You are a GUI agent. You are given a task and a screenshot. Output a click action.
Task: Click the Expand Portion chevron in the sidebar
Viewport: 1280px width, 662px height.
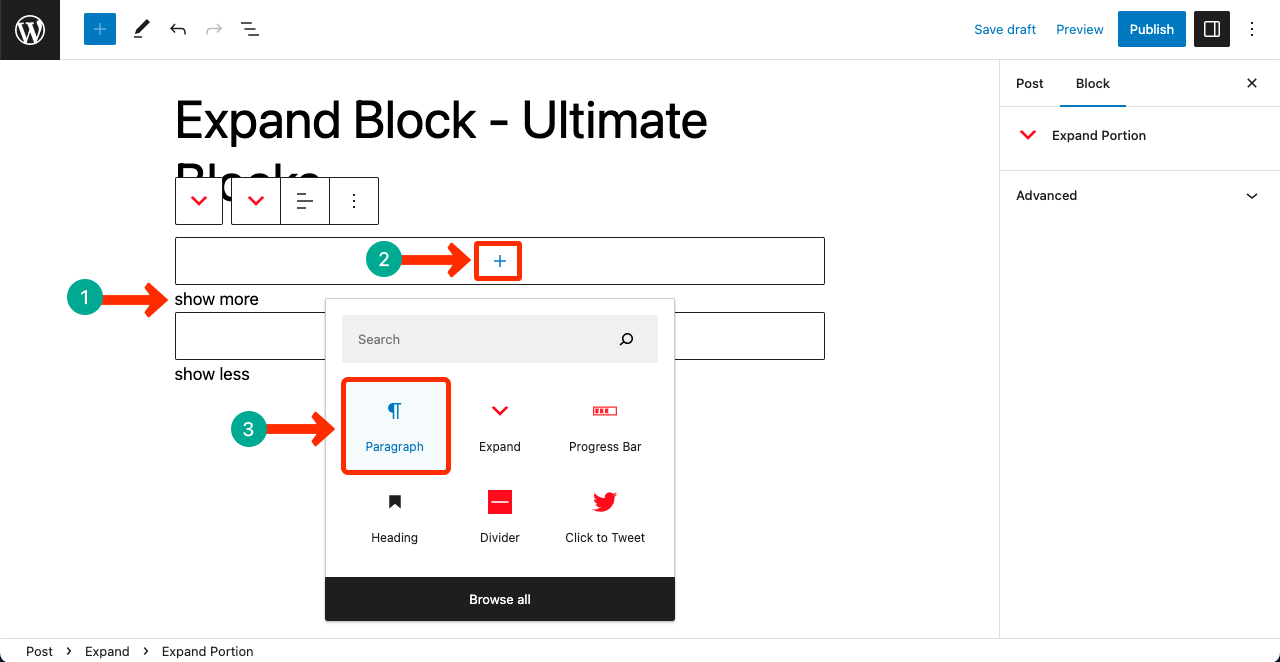(x=1027, y=135)
